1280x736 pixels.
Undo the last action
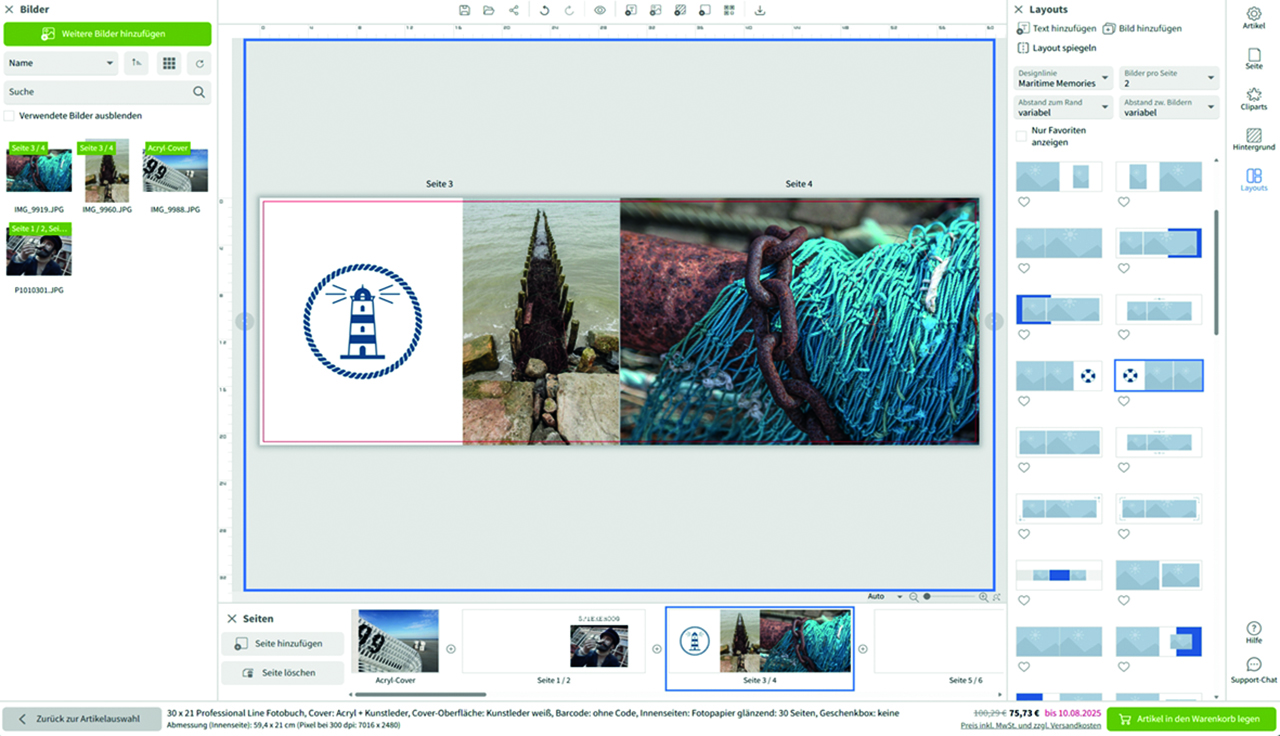(x=544, y=10)
